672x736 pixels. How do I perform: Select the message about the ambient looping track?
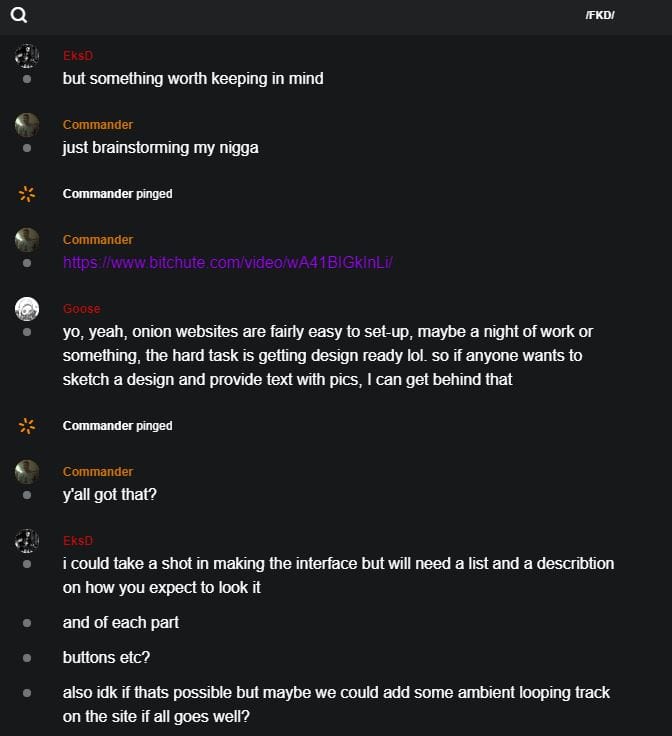(336, 702)
